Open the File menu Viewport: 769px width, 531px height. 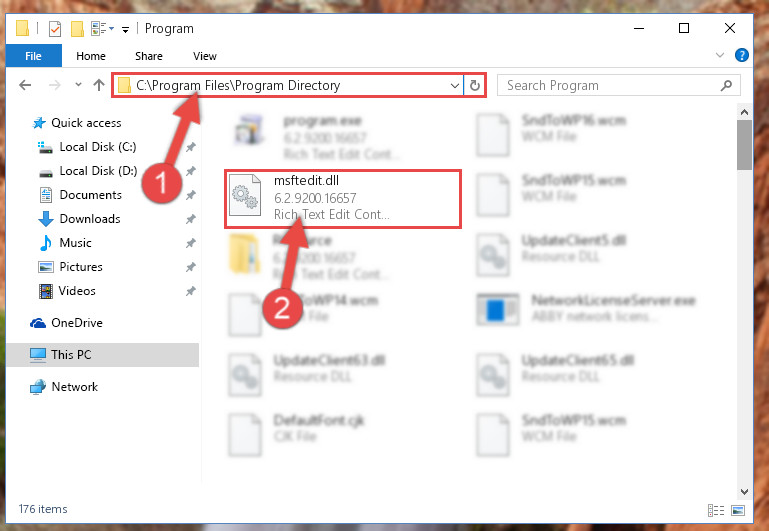(33, 56)
